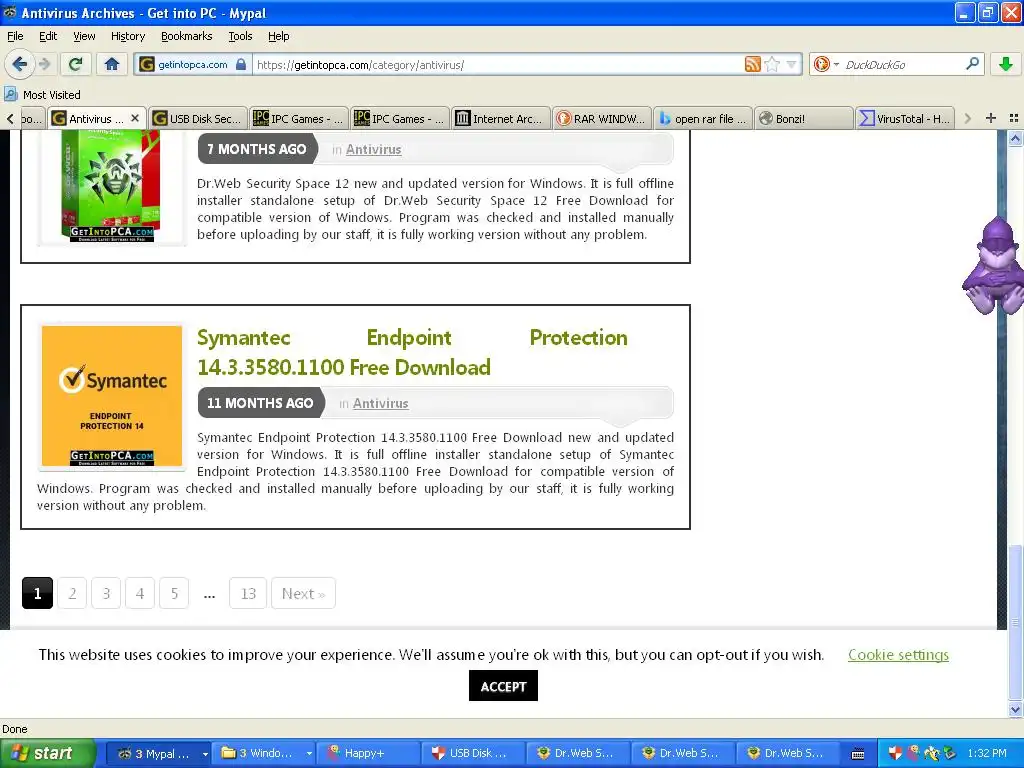Reload the page with the refresh icon
The image size is (1024, 768).
click(x=75, y=64)
